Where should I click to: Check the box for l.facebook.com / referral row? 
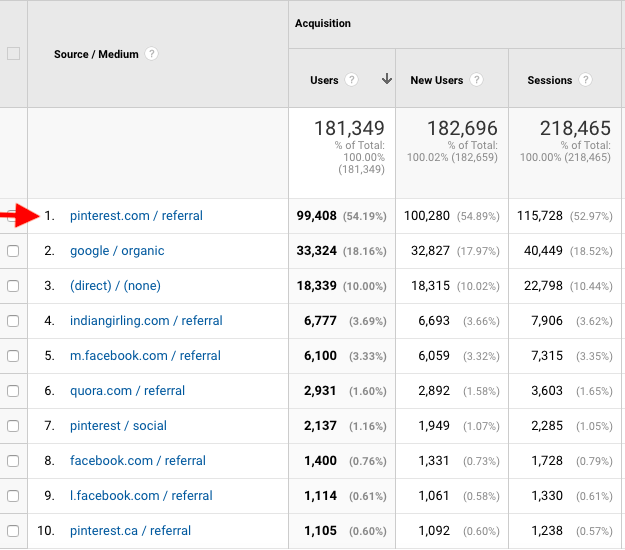13,496
